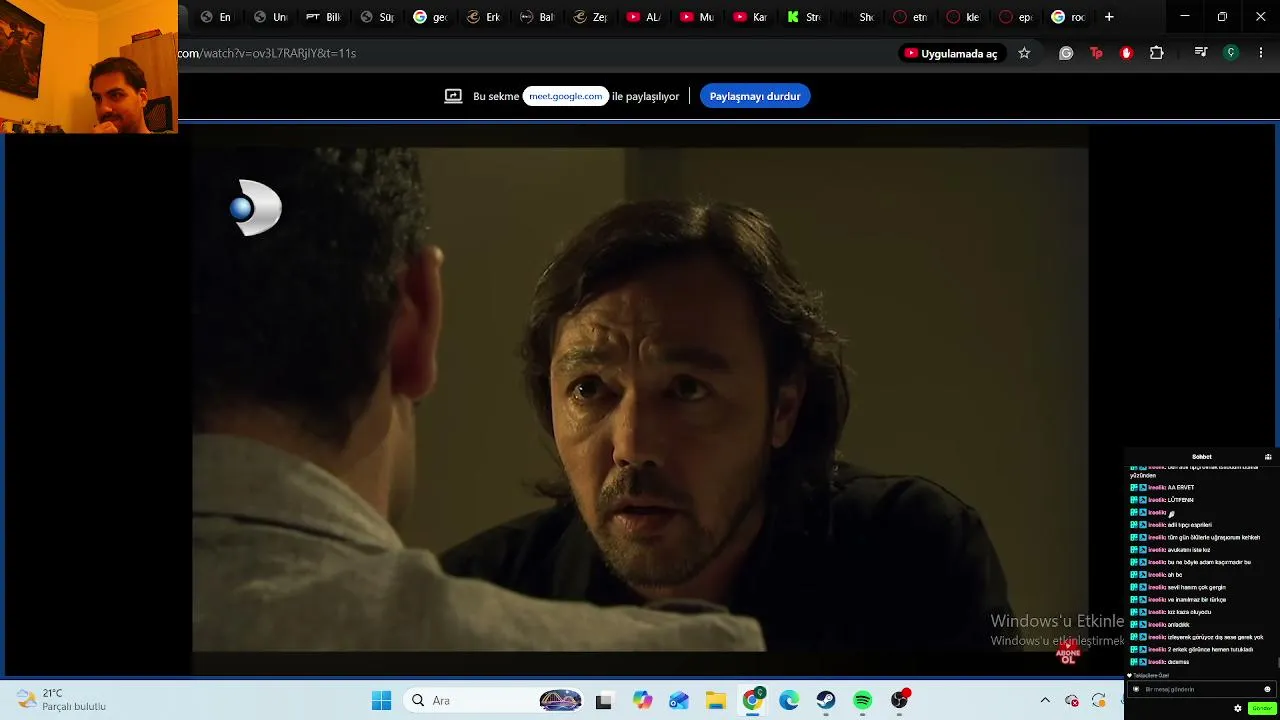This screenshot has width=1280, height=720.
Task: Click the Sohbet chat panel users icon
Action: [1268, 457]
